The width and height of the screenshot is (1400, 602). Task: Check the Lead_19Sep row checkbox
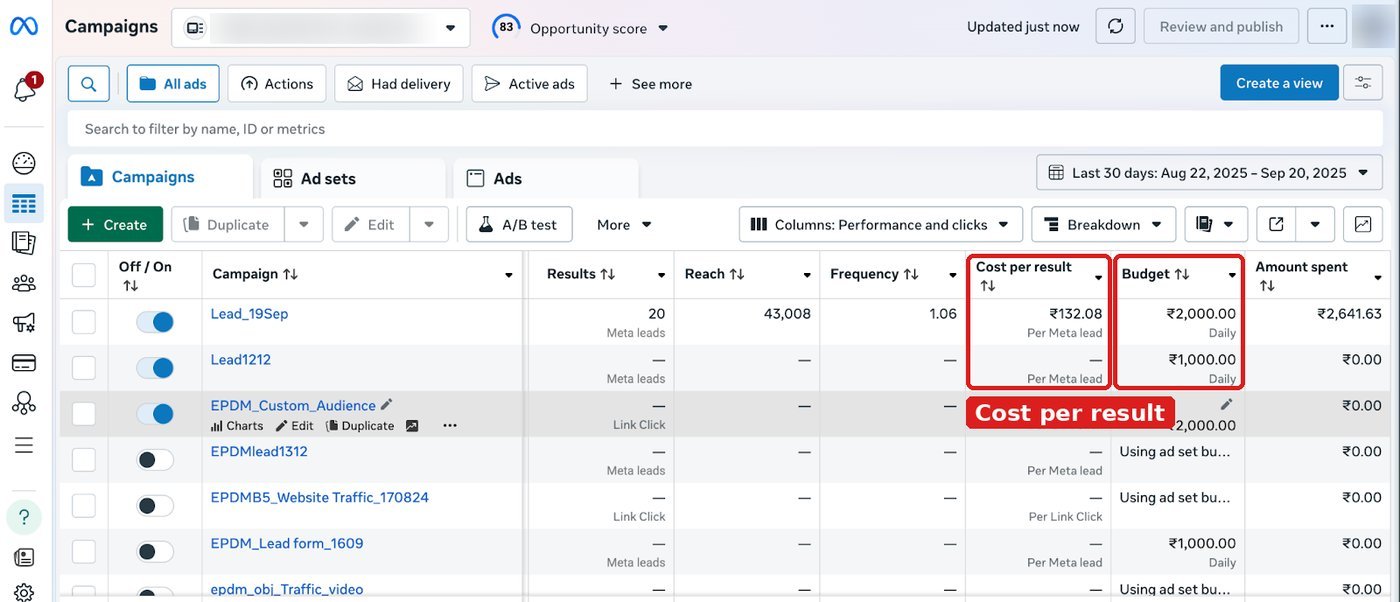(84, 322)
